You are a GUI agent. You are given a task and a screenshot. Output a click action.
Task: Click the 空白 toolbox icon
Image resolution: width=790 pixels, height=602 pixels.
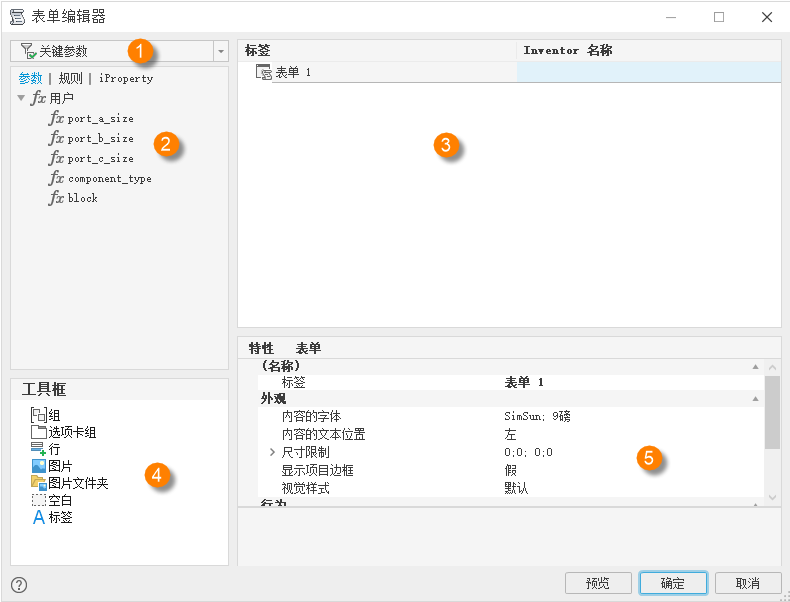[38, 500]
